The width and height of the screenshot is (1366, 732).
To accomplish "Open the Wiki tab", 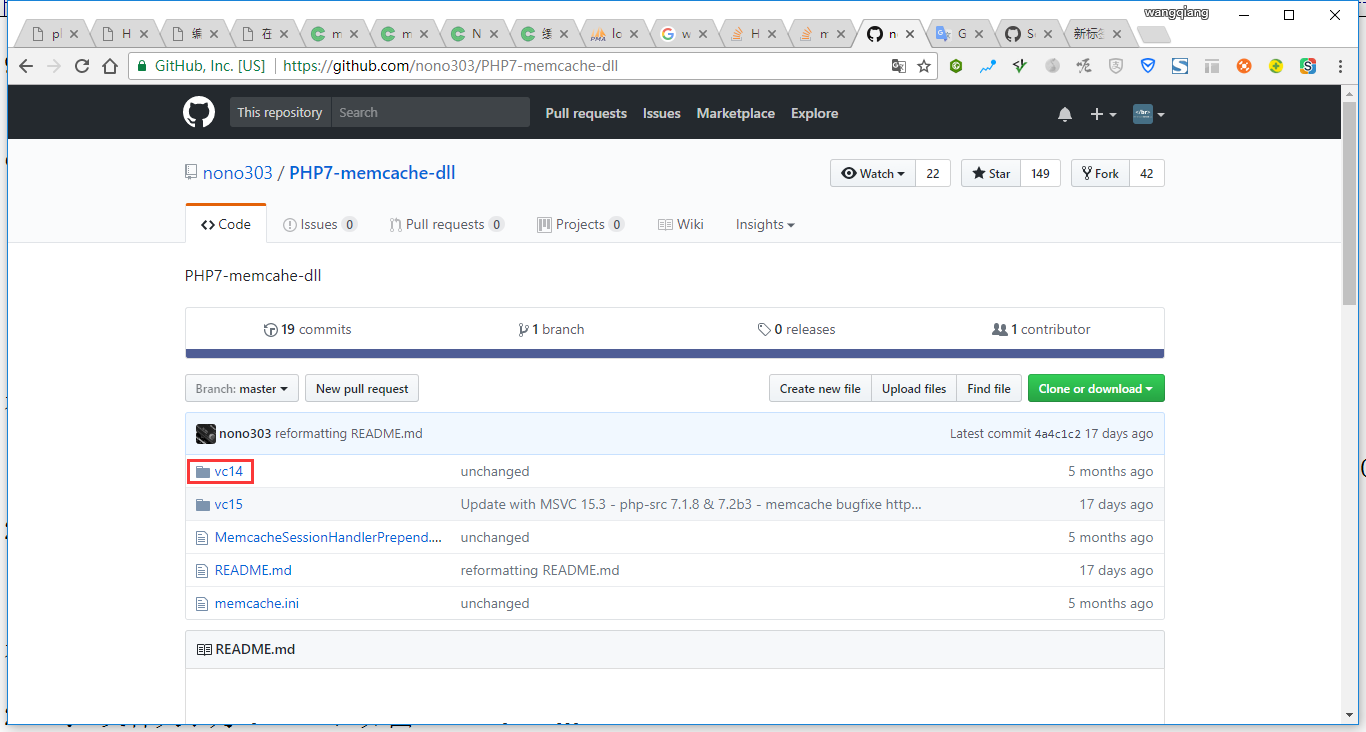I will pos(680,225).
